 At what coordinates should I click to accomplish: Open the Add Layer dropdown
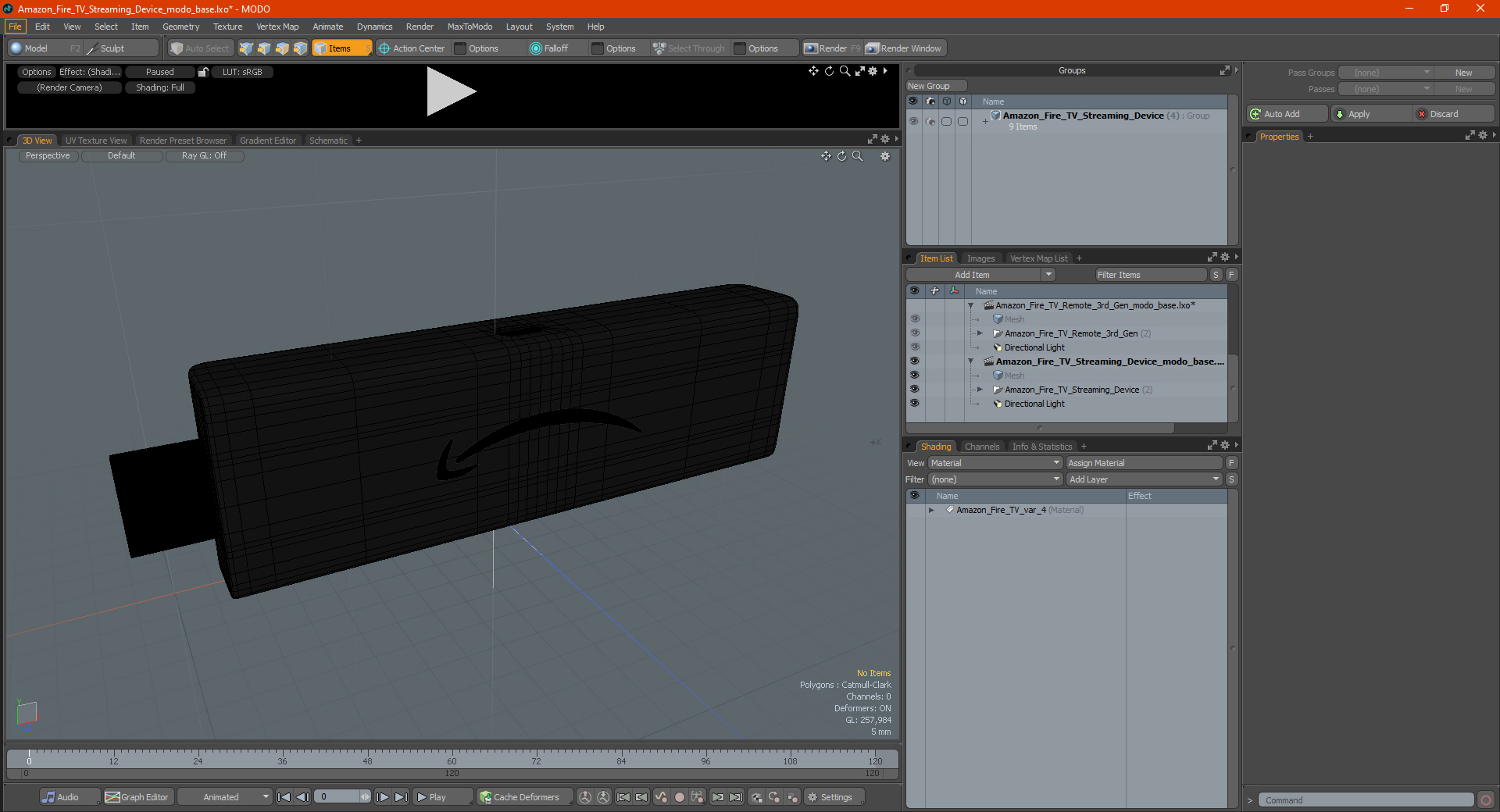pyautogui.click(x=1144, y=479)
